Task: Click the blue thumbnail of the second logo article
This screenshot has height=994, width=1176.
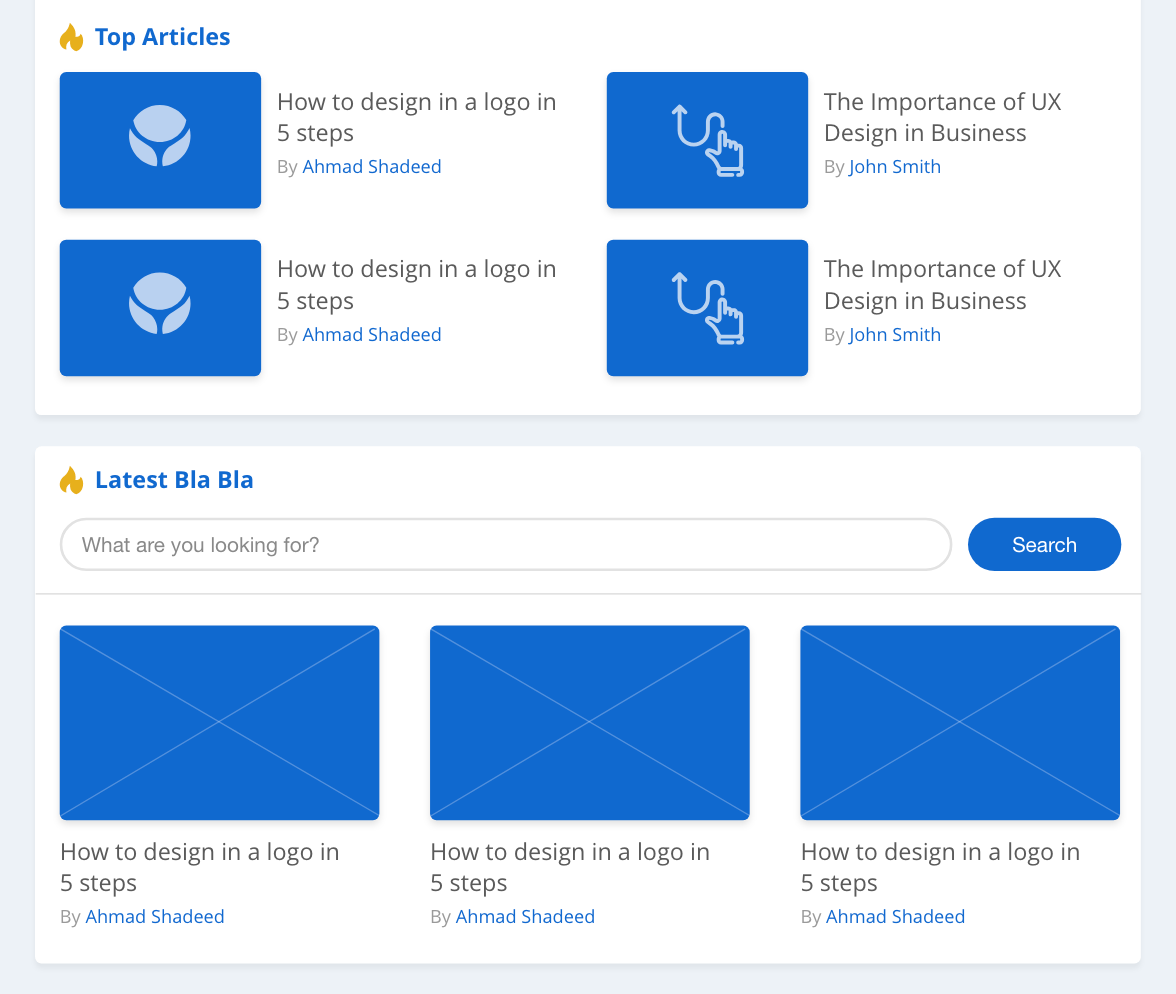Action: click(x=160, y=308)
